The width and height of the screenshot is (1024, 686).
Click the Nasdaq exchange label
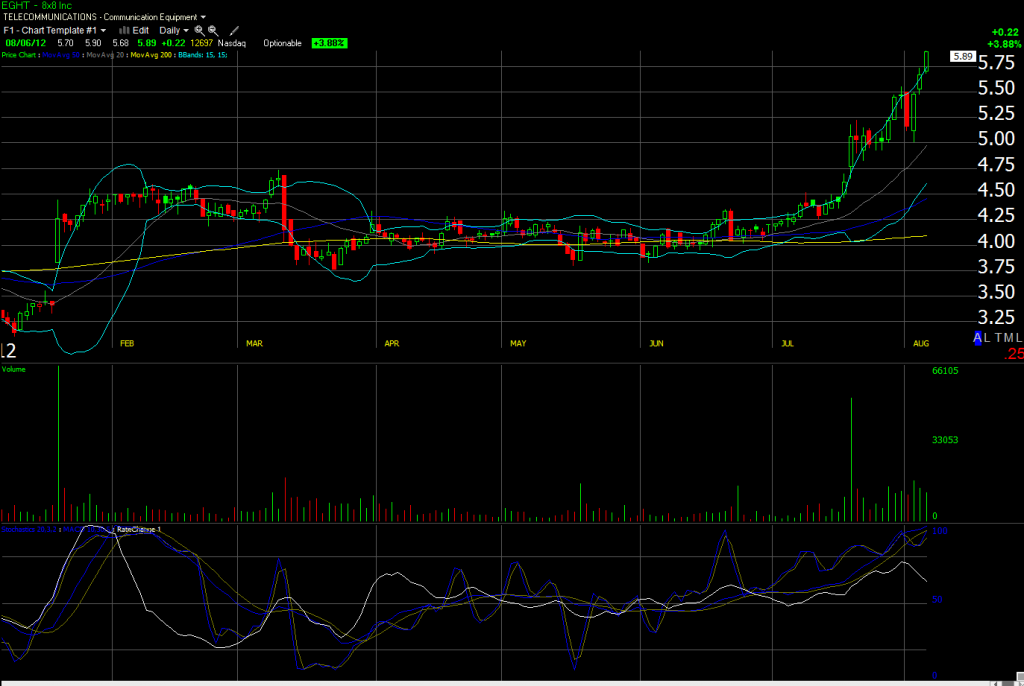232,43
